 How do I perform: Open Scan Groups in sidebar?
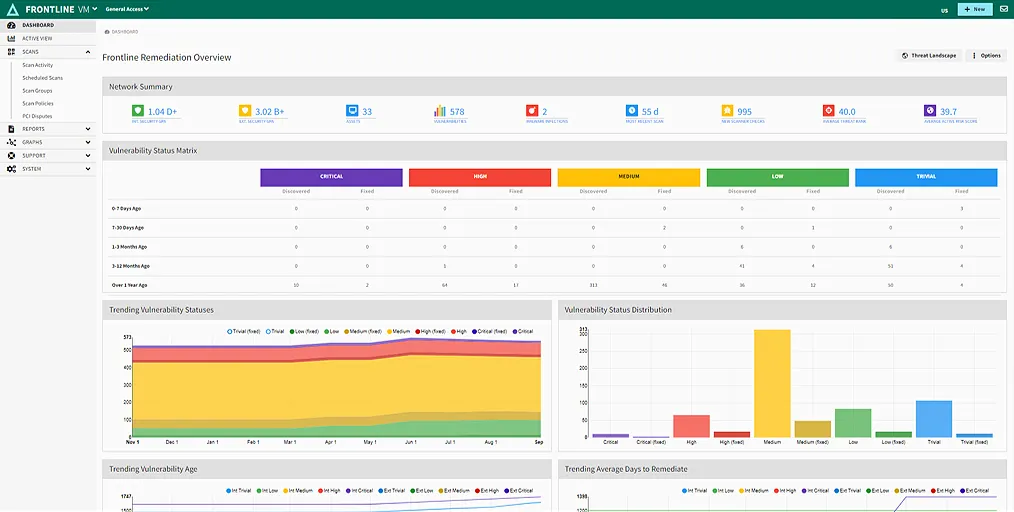click(37, 91)
